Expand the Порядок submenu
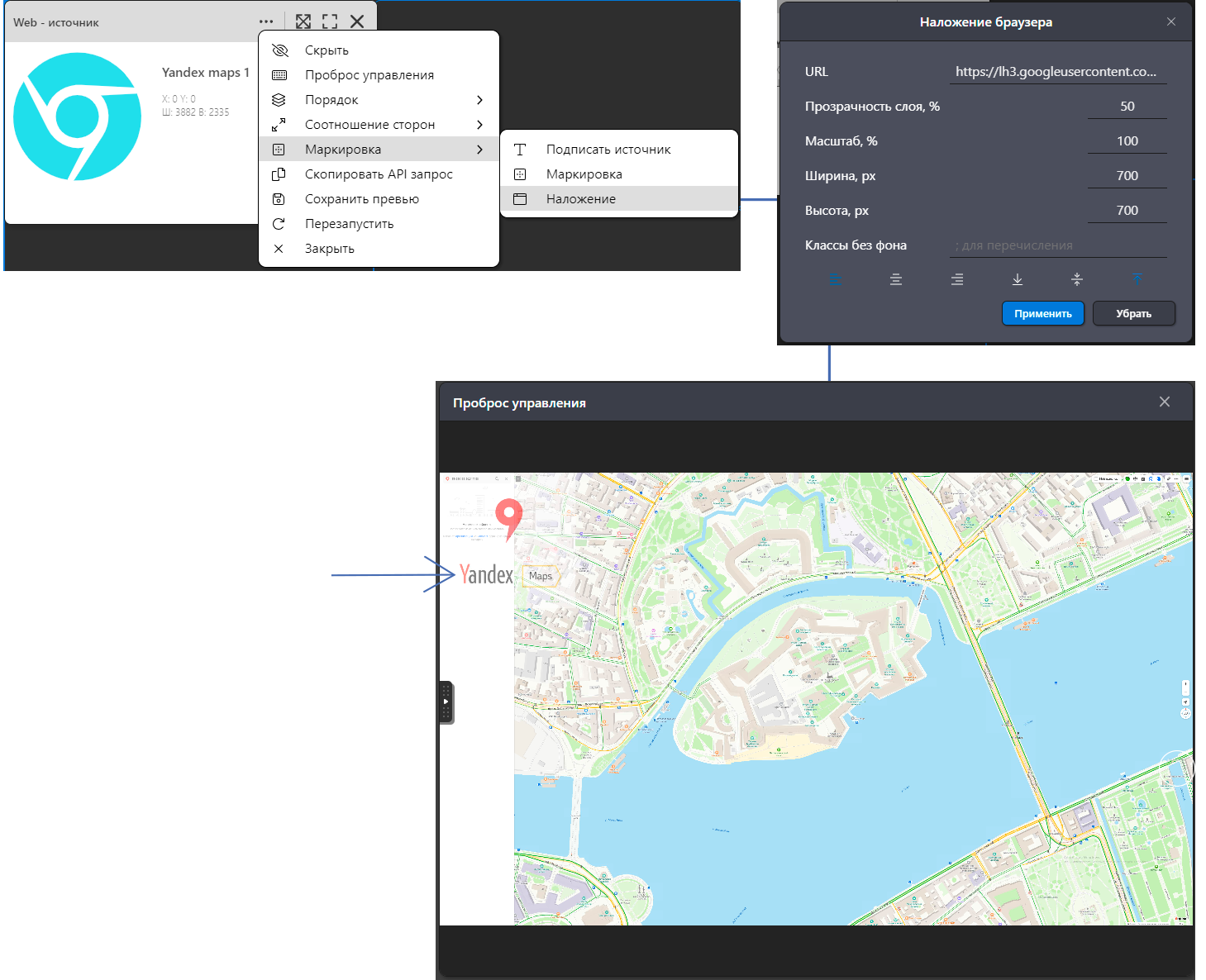The height and width of the screenshot is (980, 1206). 379,100
